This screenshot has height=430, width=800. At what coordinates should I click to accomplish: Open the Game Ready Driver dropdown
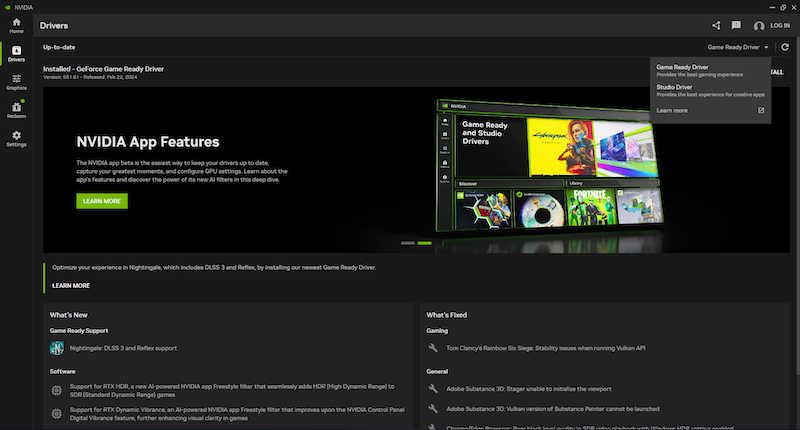pyautogui.click(x=738, y=47)
